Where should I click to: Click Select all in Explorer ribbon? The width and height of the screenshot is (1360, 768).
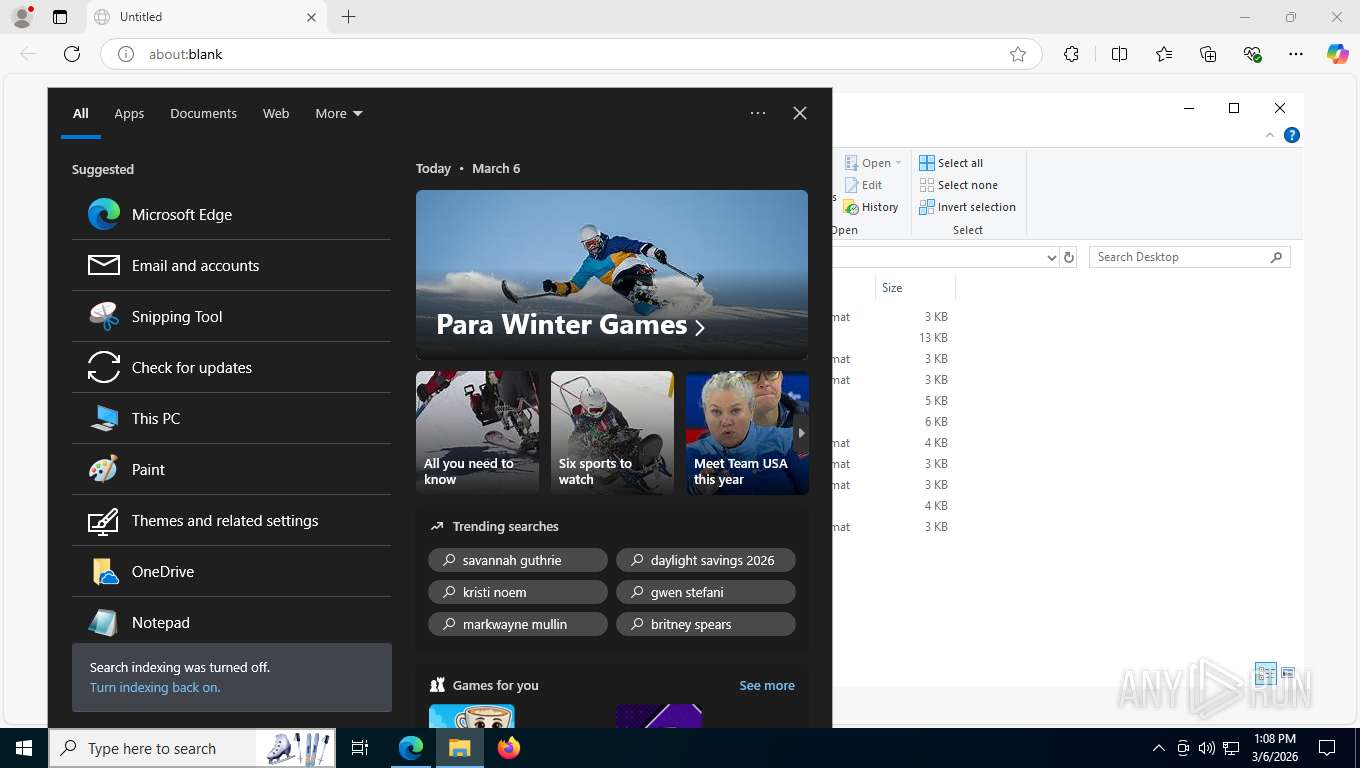[951, 163]
